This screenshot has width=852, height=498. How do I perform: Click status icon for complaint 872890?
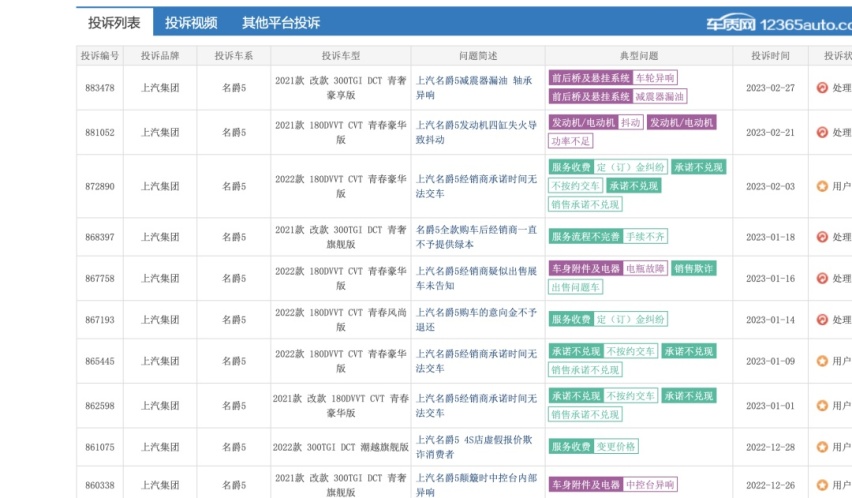[822, 186]
